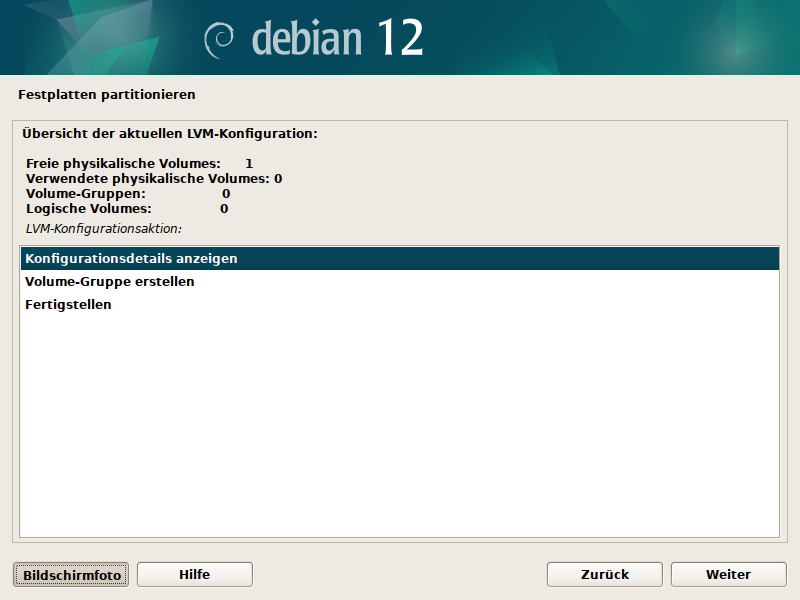
Task: Select the "Fertigstellen" list entry
Action: click(68, 305)
